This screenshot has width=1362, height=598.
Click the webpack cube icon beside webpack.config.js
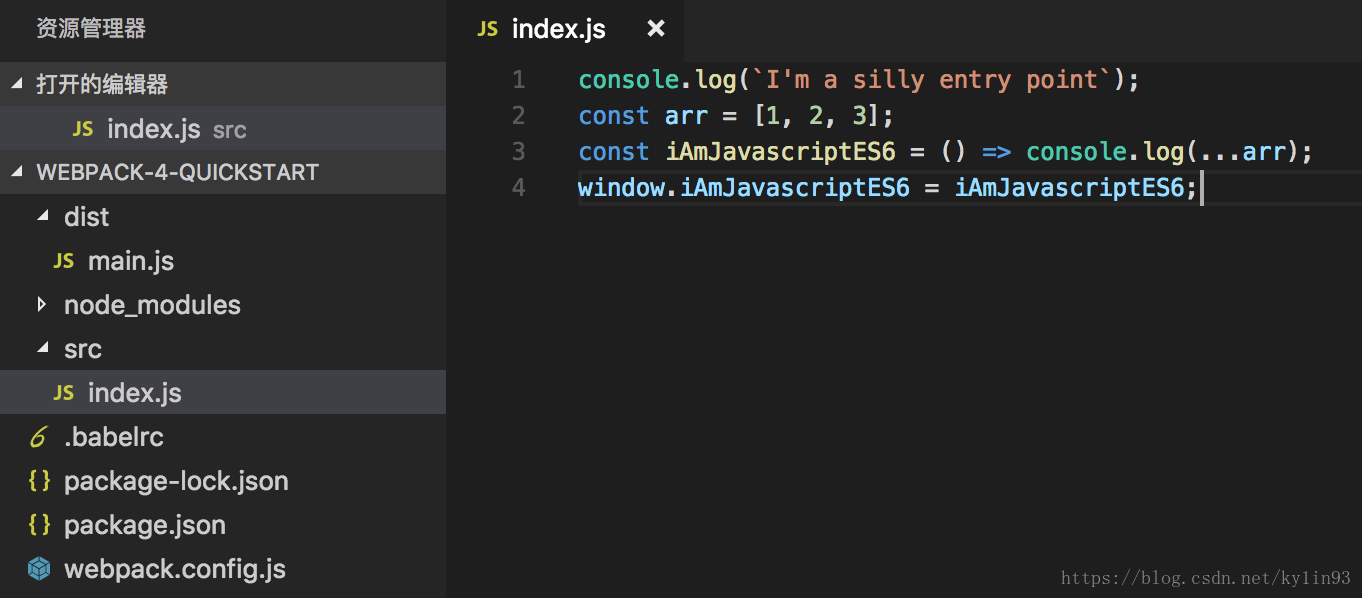coord(39,569)
